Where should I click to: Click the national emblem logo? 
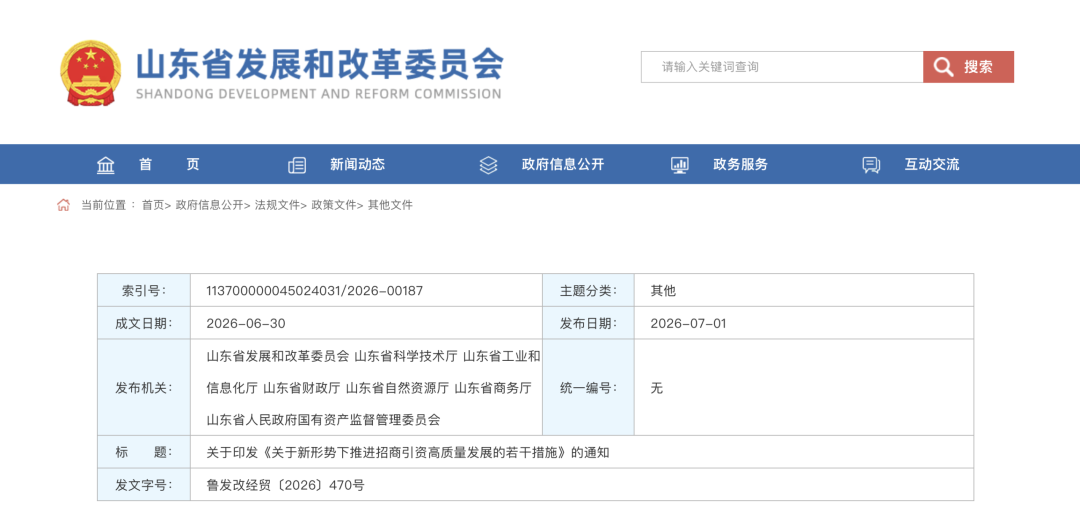90,73
